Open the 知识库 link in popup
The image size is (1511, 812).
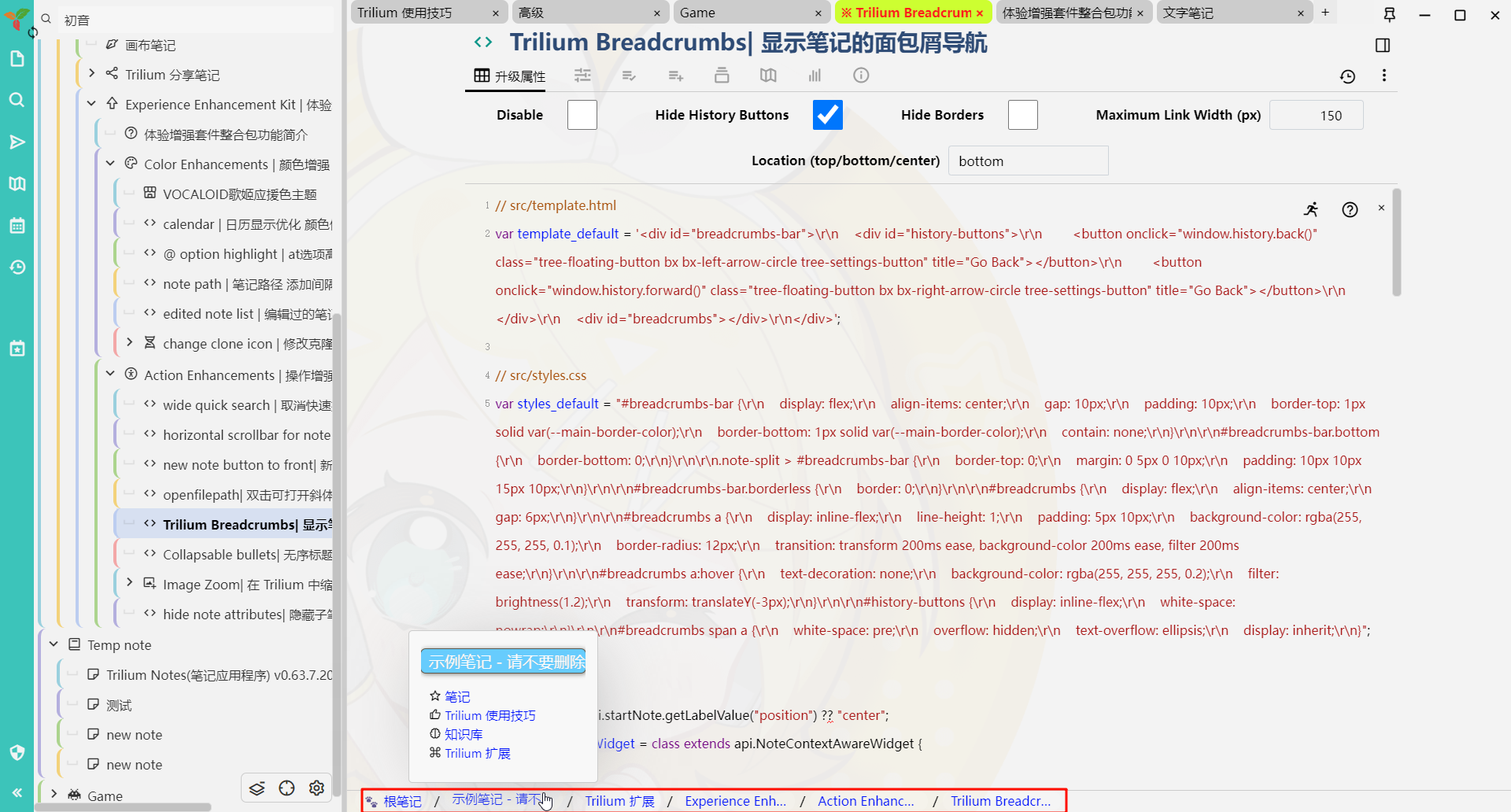[464, 734]
